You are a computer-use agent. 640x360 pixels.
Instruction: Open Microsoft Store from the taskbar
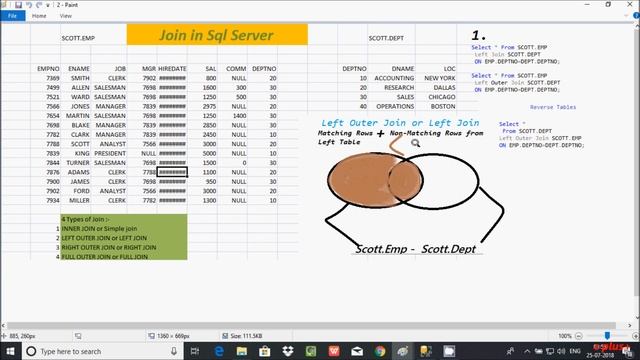tap(264, 351)
